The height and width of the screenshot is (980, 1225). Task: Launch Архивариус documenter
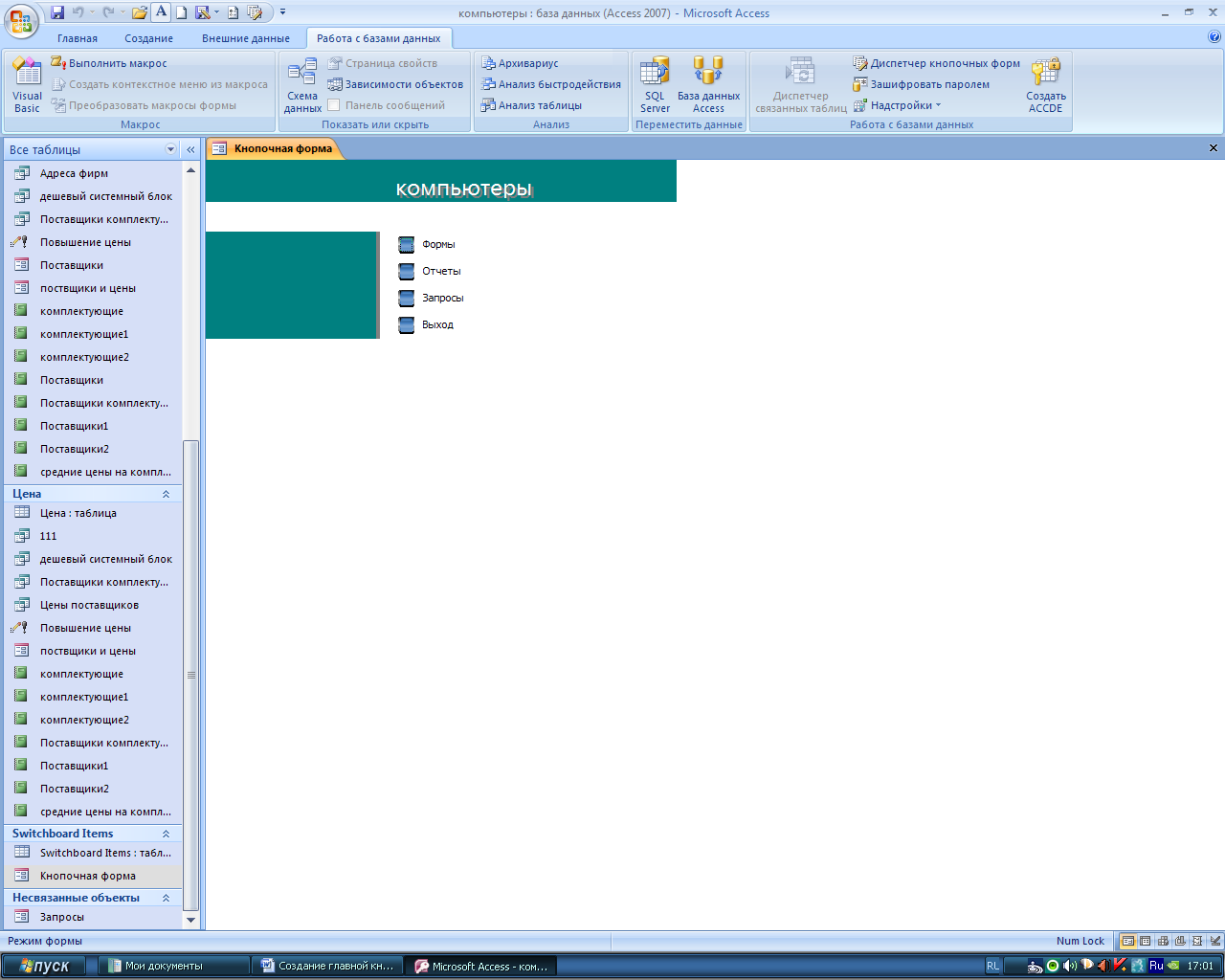click(x=520, y=63)
